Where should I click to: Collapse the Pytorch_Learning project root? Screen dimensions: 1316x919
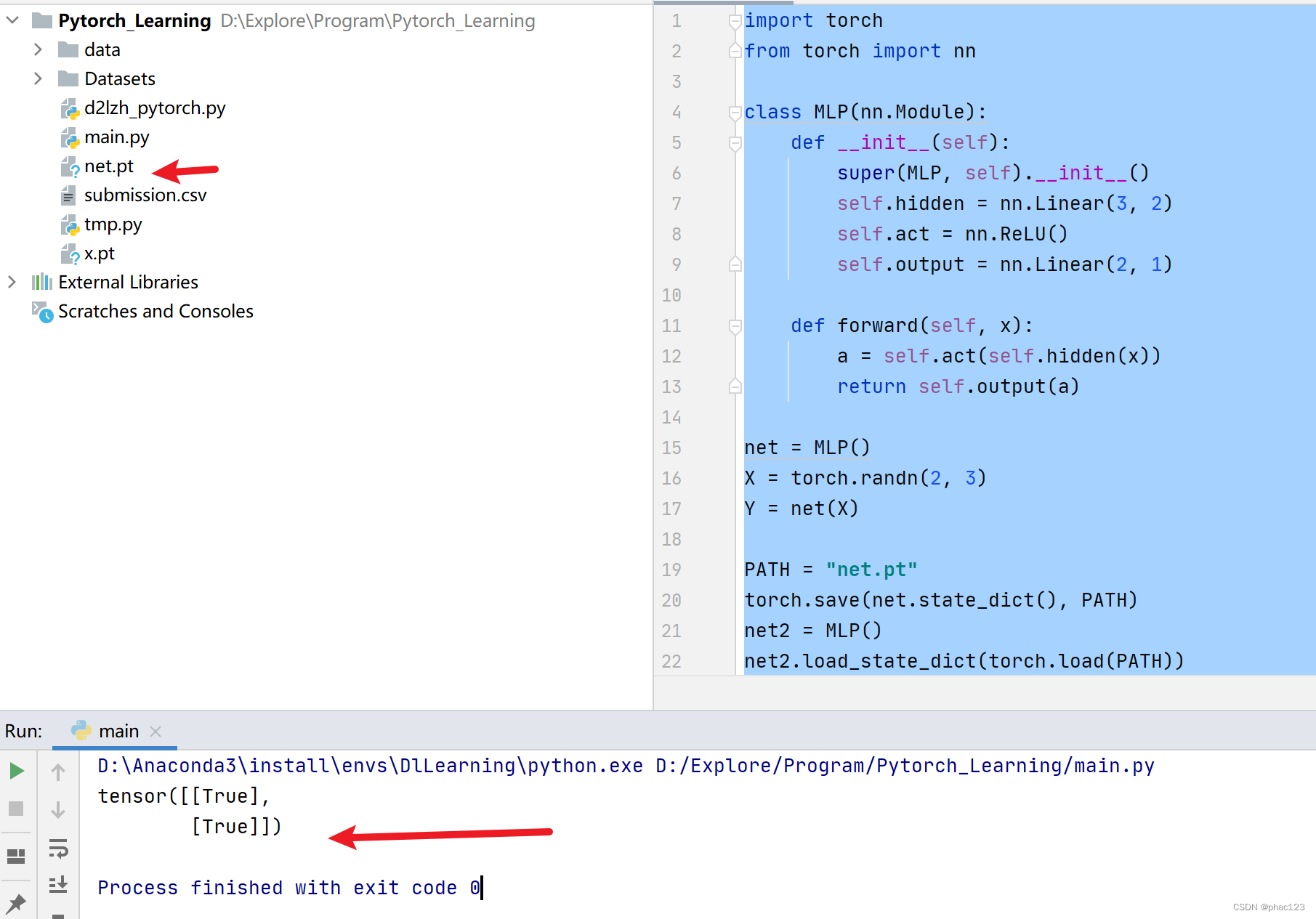pyautogui.click(x=12, y=20)
